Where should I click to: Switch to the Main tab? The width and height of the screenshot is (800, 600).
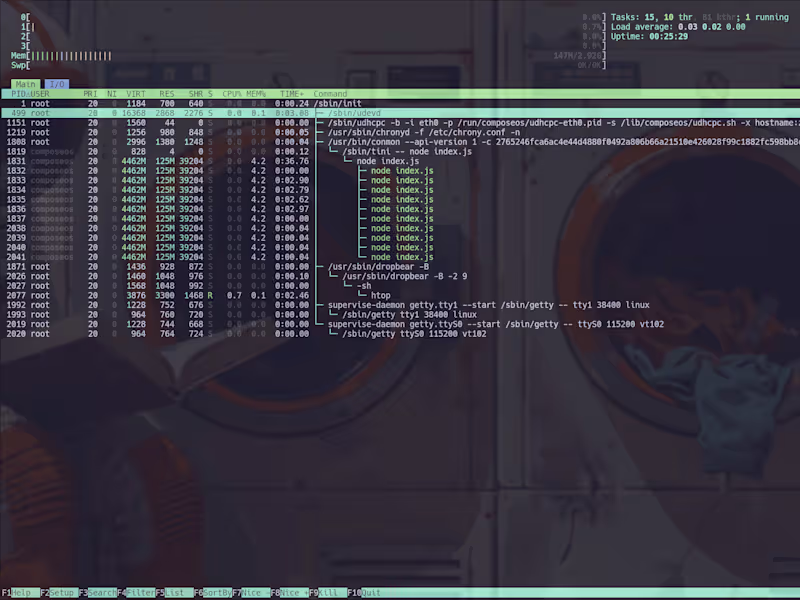pyautogui.click(x=26, y=84)
